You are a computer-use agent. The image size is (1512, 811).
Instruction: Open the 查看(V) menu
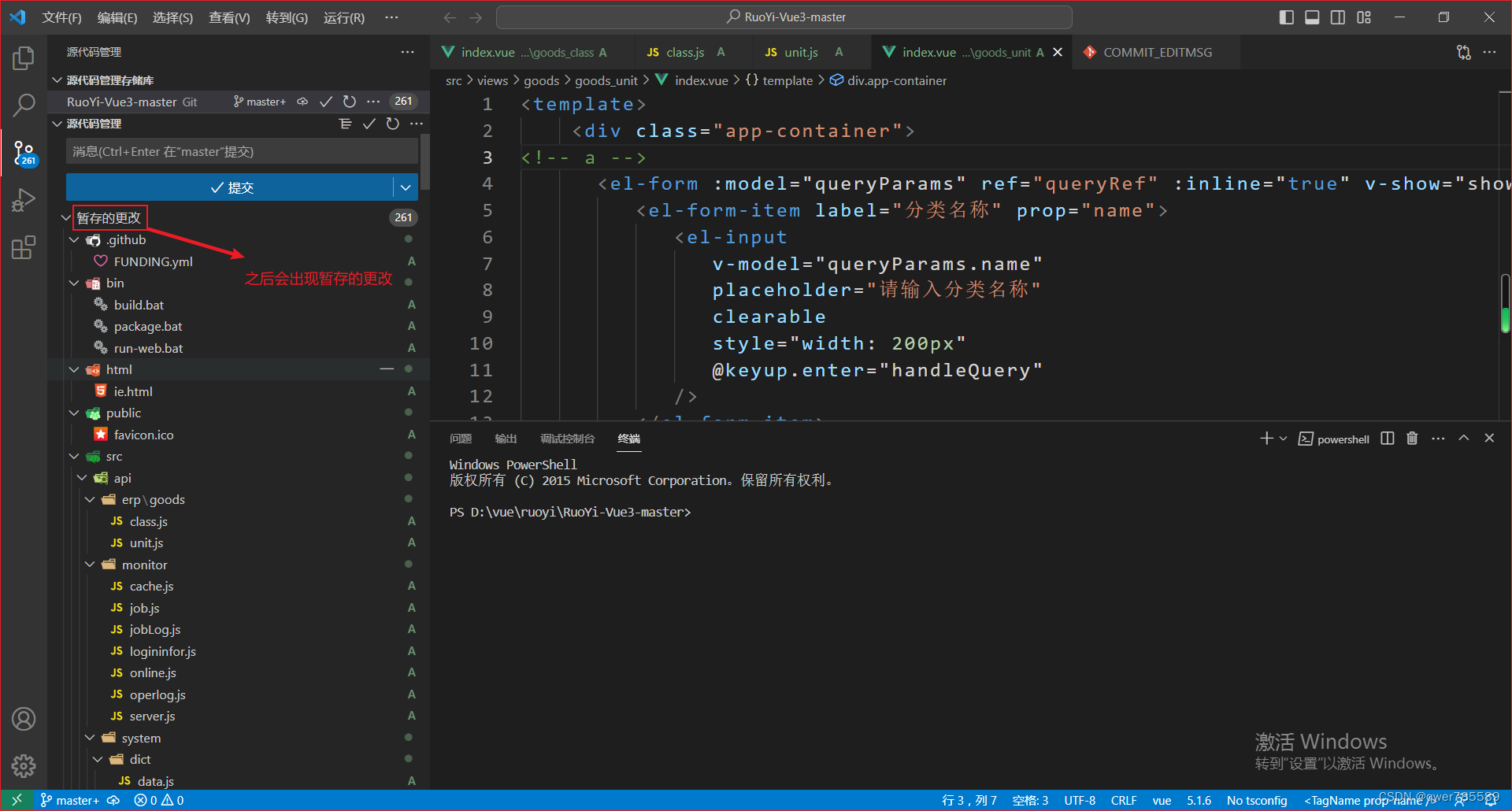(229, 17)
